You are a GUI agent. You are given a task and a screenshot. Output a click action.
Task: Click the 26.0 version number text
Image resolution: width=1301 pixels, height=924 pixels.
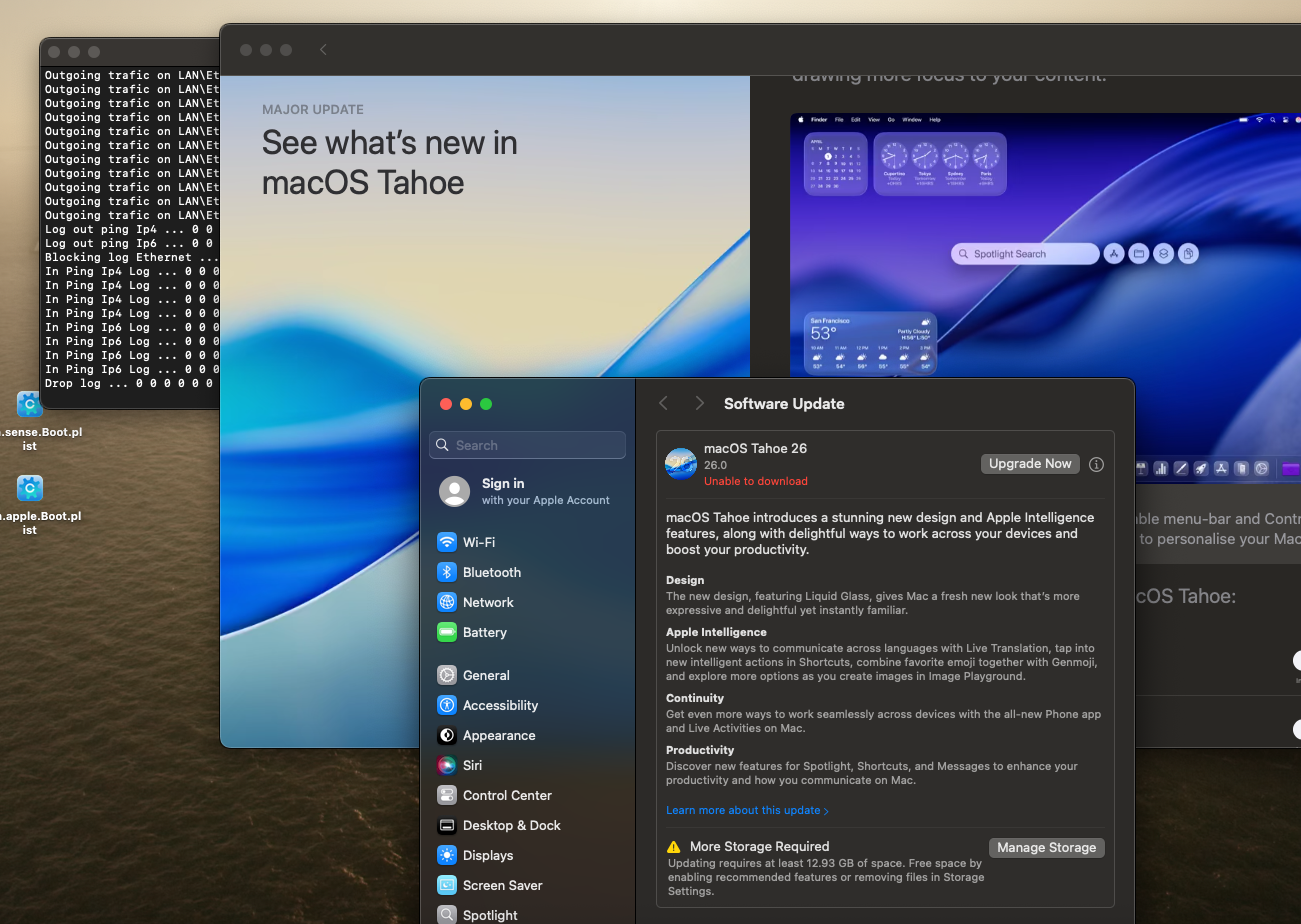coord(715,465)
